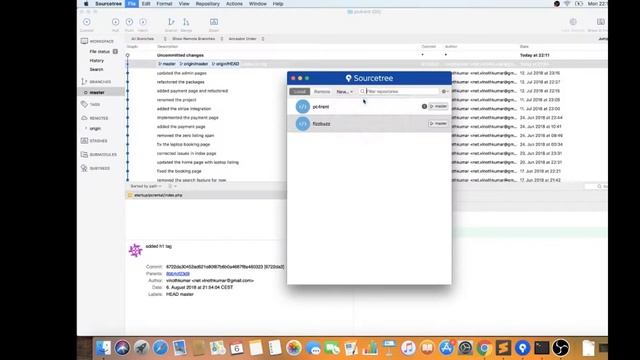This screenshot has width=640, height=360.
Task: Click the Workspace monitor icon in sidebar
Action: tap(84, 41)
